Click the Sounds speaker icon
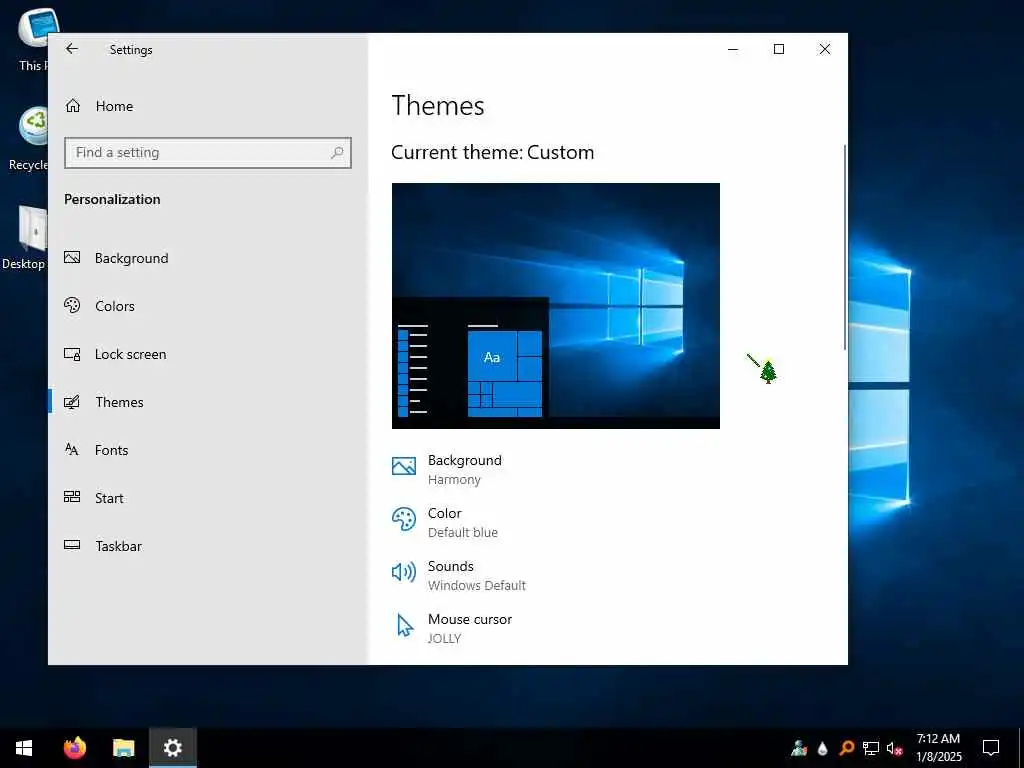 click(x=404, y=572)
